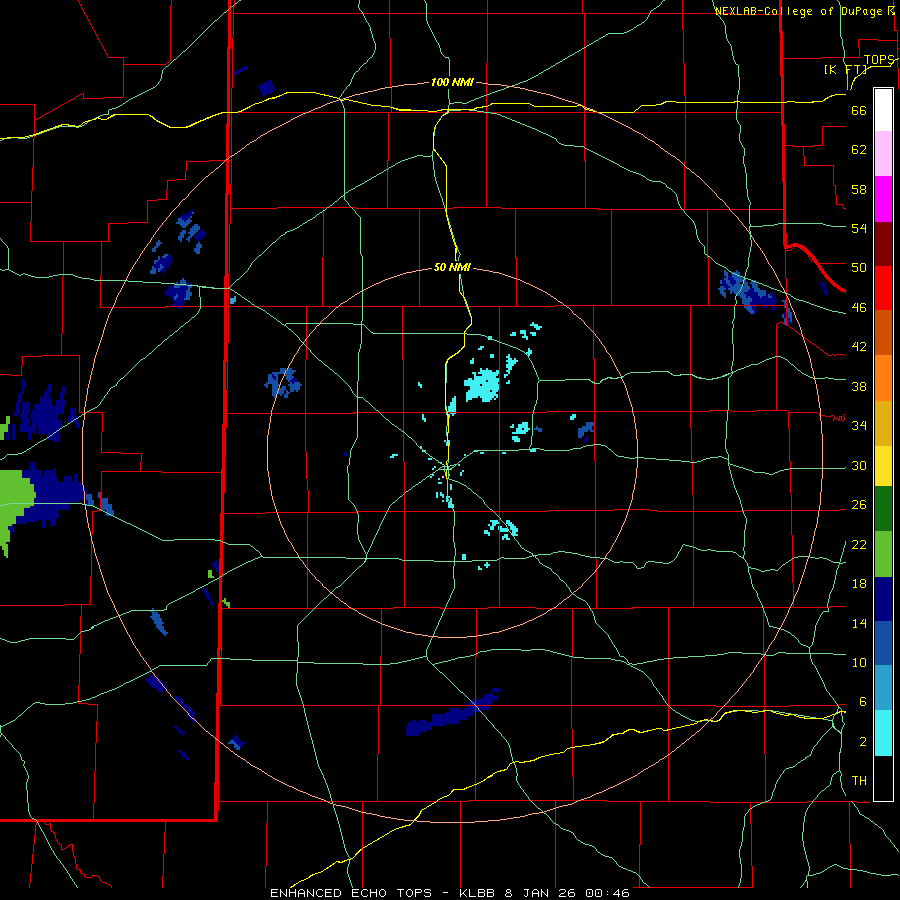Click the navy blue legend swatch
The height and width of the screenshot is (900, 900).
click(x=883, y=599)
